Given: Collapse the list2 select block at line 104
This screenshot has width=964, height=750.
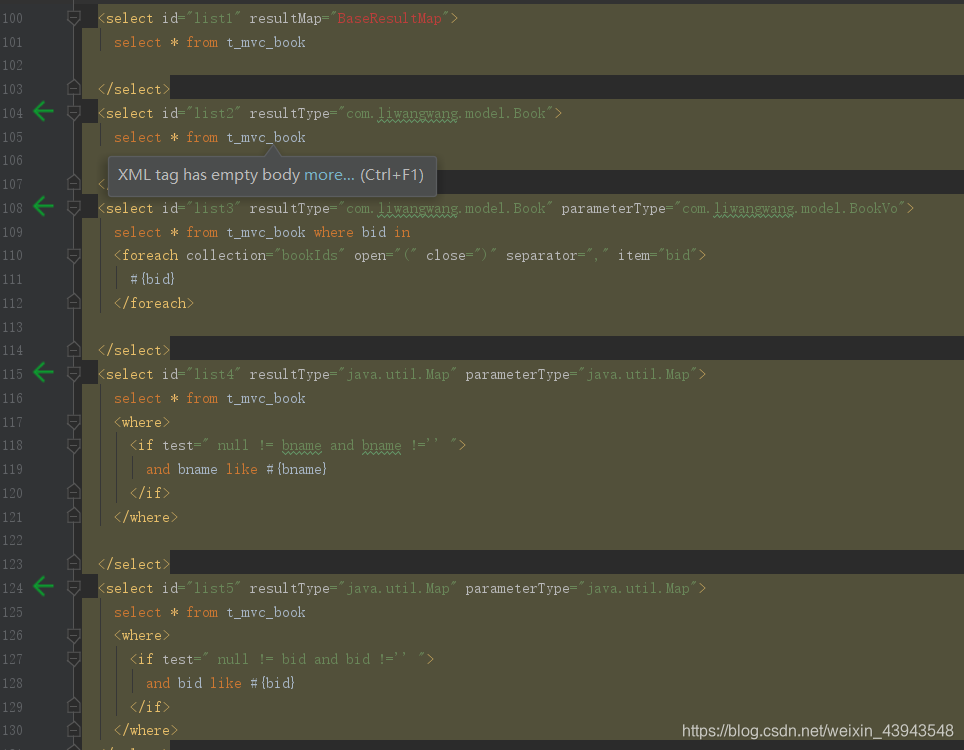Looking at the screenshot, I should tap(73, 112).
